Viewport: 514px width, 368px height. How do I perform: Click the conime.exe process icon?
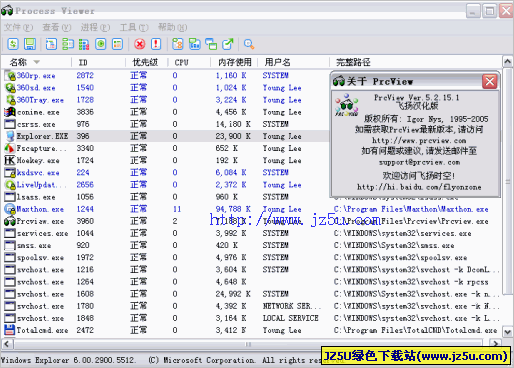pos(10,112)
